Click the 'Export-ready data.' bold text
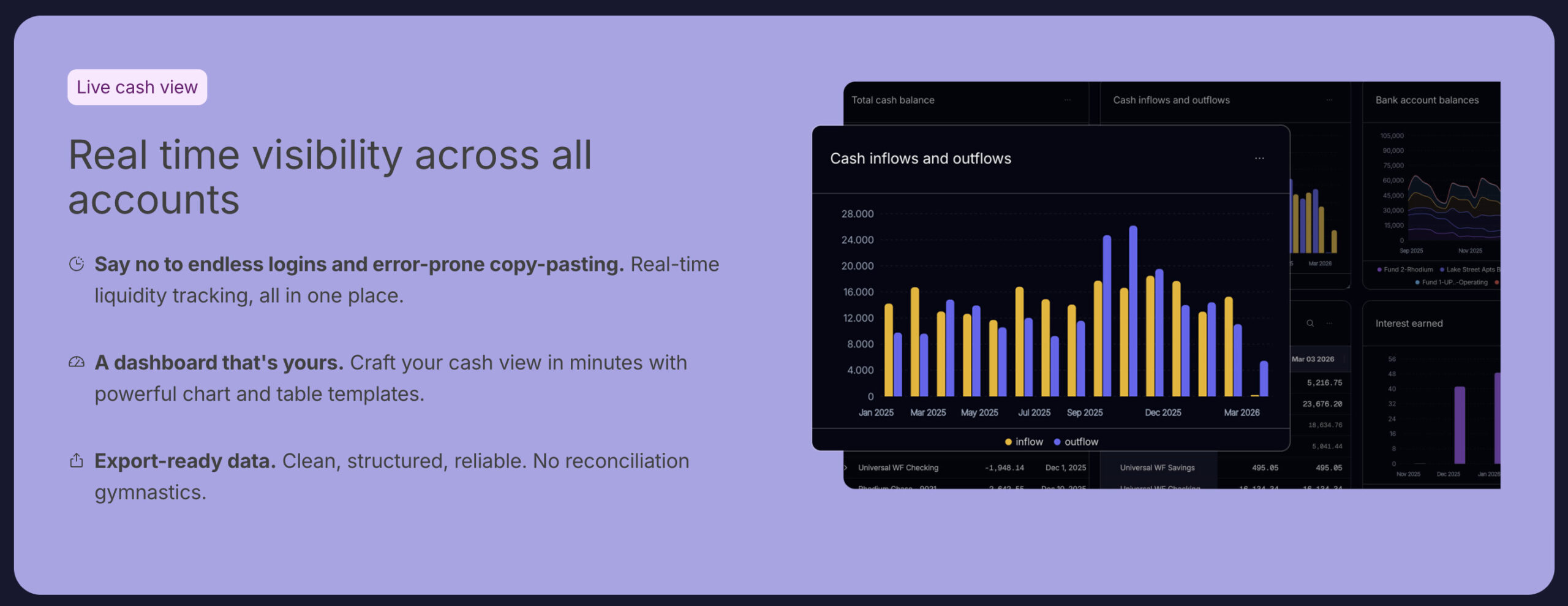 click(x=185, y=460)
